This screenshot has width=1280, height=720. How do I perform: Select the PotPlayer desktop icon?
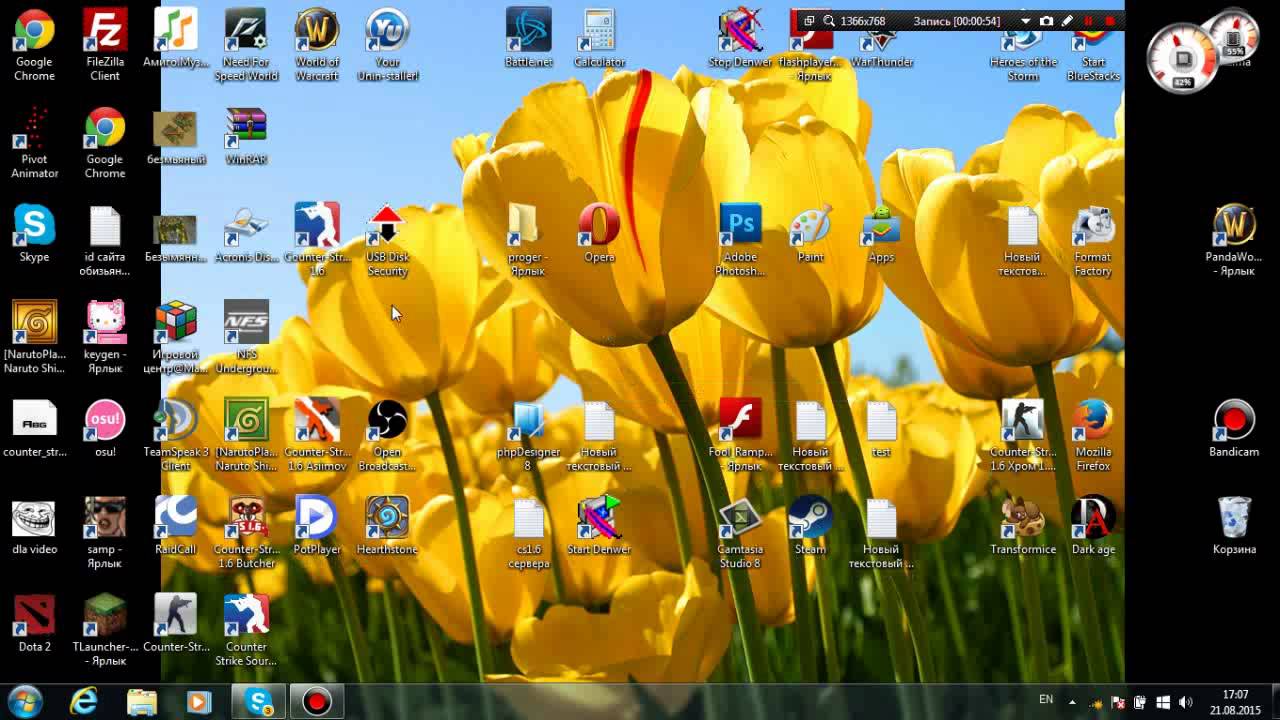coord(317,525)
